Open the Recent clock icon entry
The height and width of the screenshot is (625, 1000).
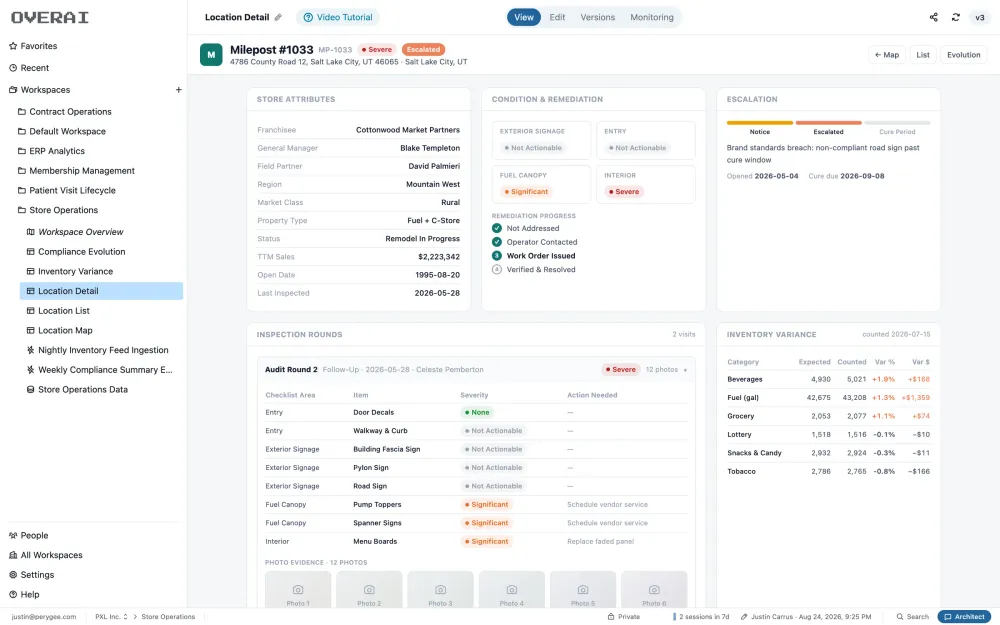(x=13, y=68)
